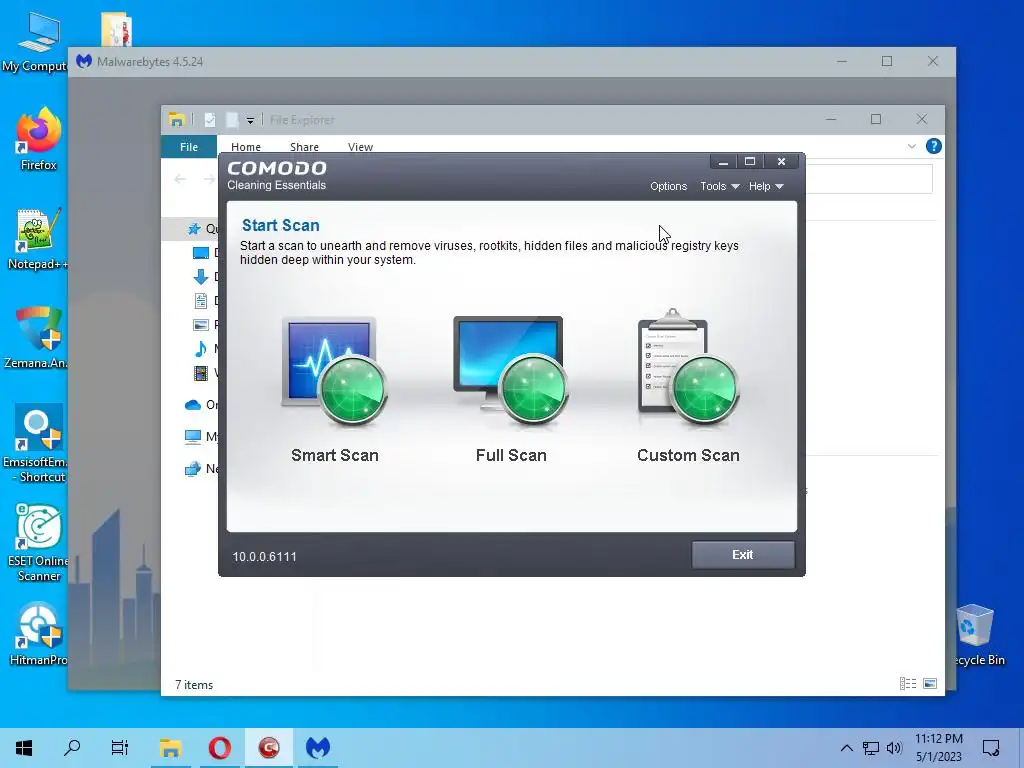Open Windows Start menu

click(24, 748)
